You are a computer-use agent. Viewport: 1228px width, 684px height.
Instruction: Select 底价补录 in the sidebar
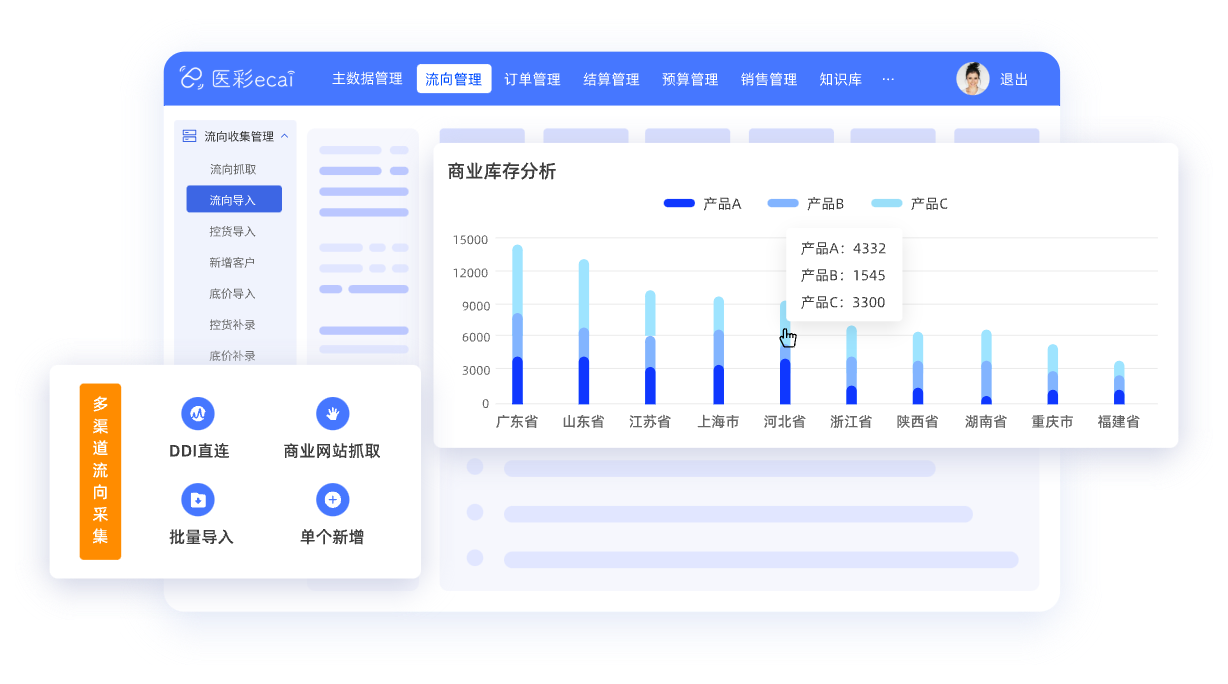pyautogui.click(x=233, y=355)
